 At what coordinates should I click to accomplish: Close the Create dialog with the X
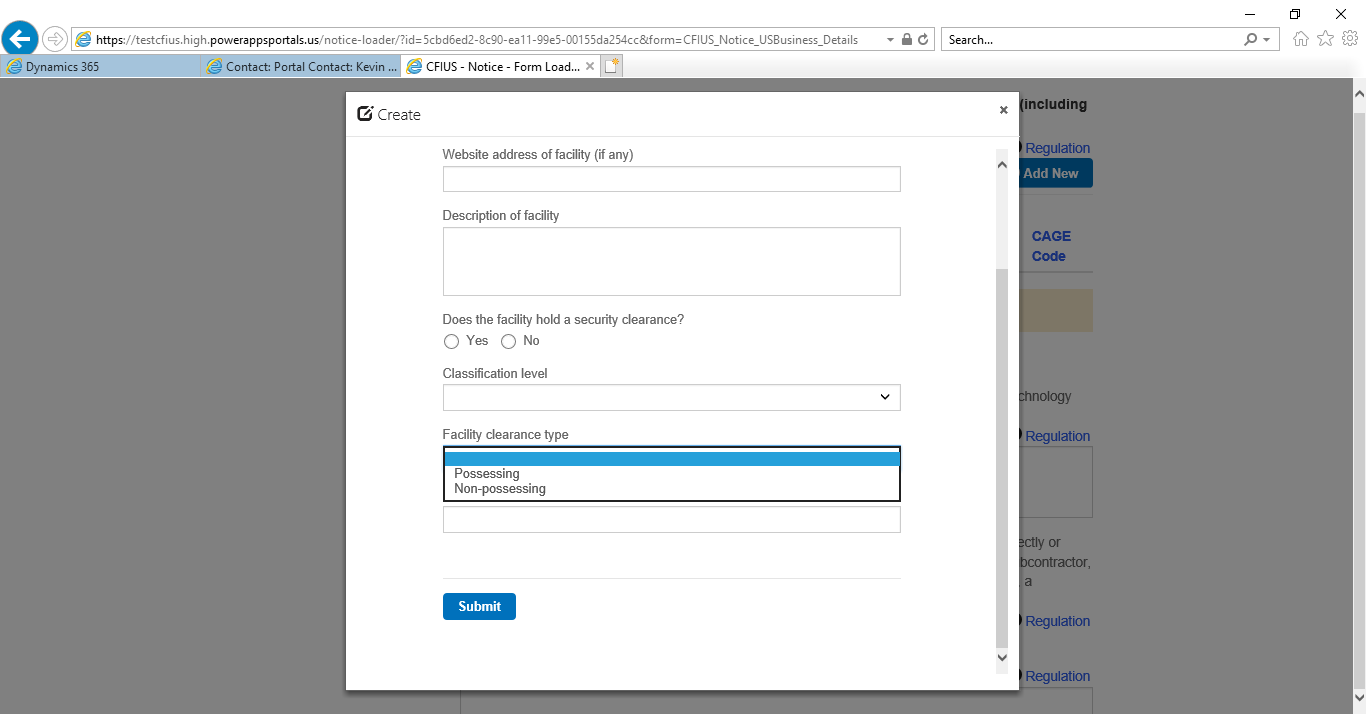coord(1003,110)
